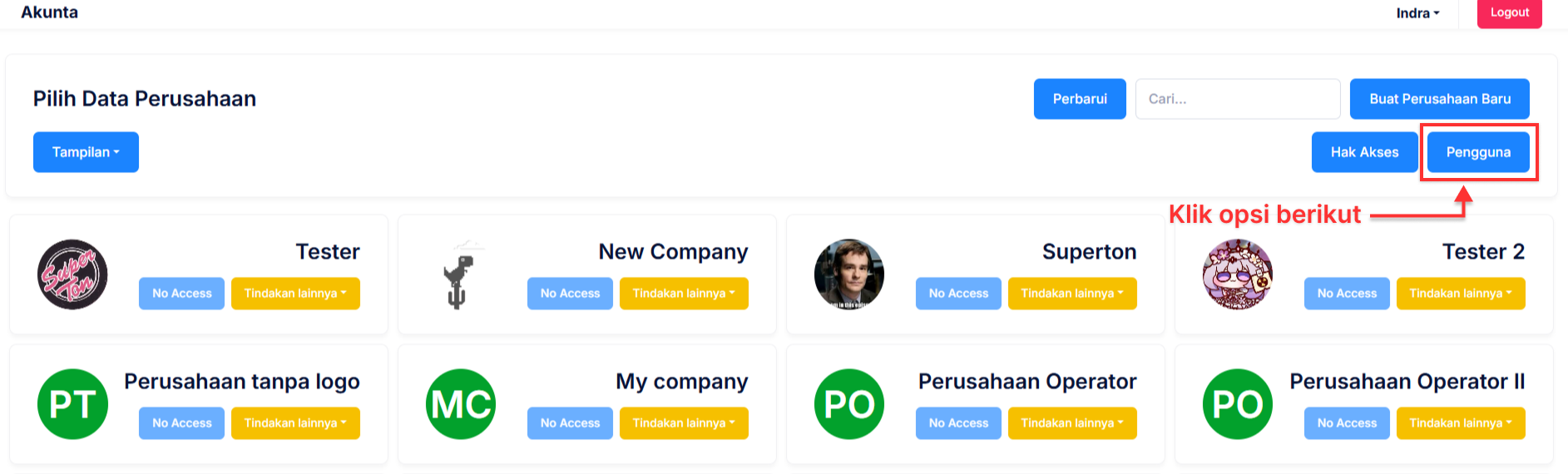
Task: Click the Superton company portrait logo
Action: pyautogui.click(x=848, y=274)
